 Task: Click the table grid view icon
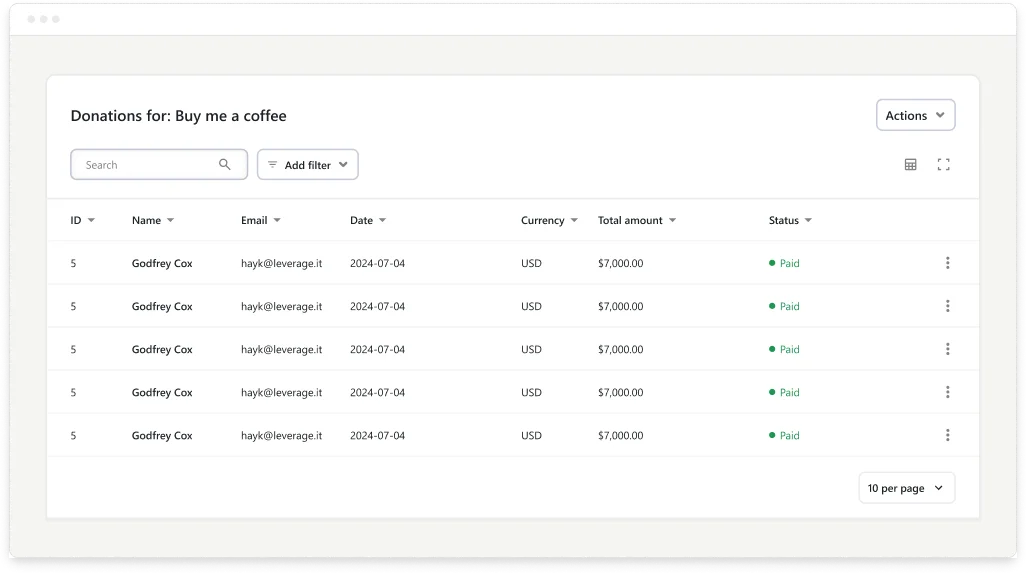click(x=910, y=165)
